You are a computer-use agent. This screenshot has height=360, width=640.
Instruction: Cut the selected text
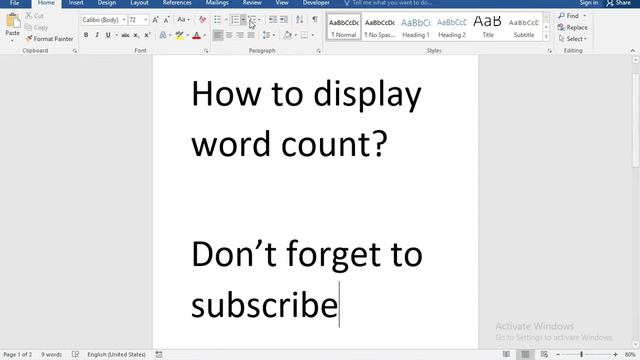(34, 16)
